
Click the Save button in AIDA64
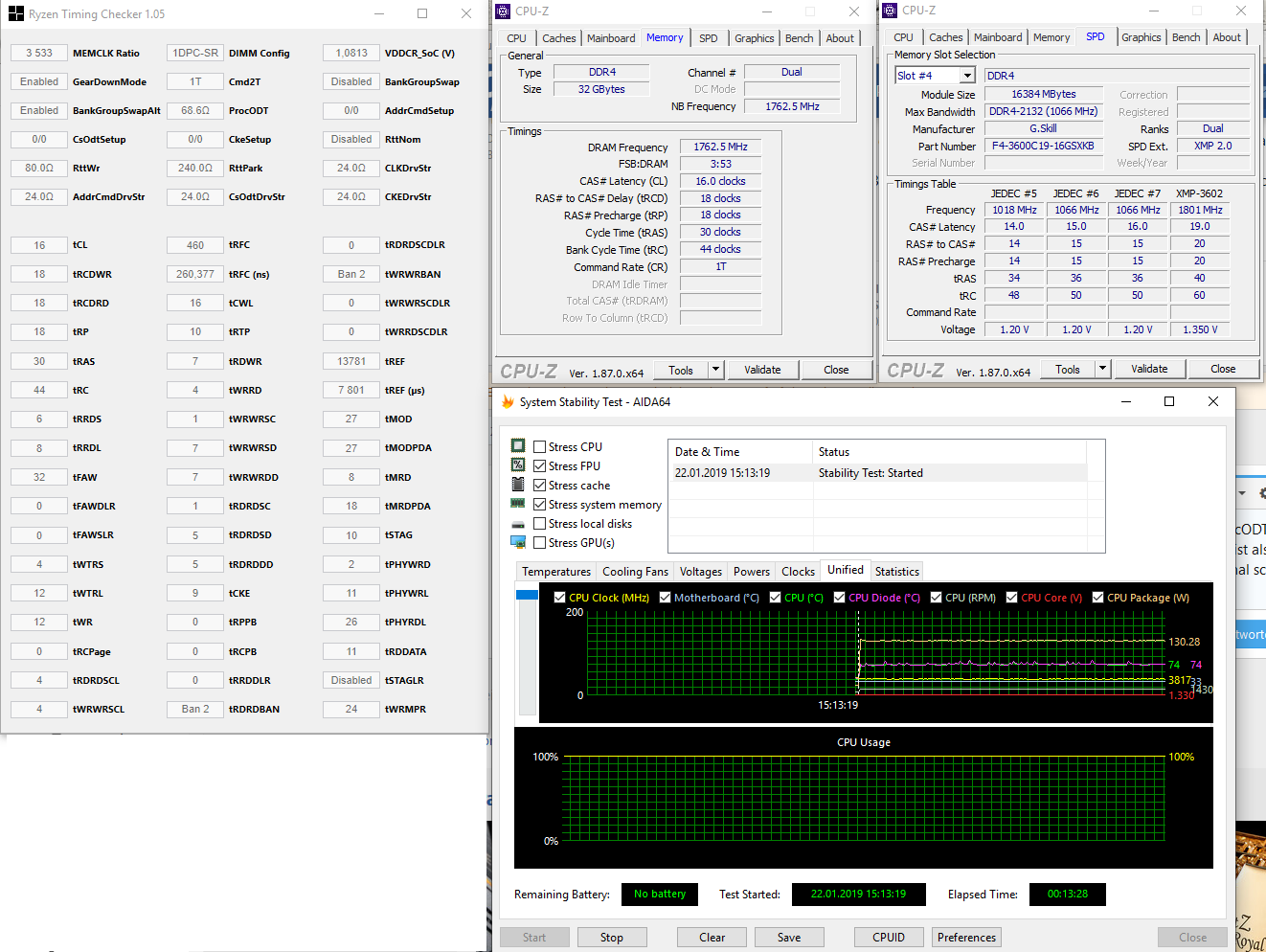pos(789,938)
